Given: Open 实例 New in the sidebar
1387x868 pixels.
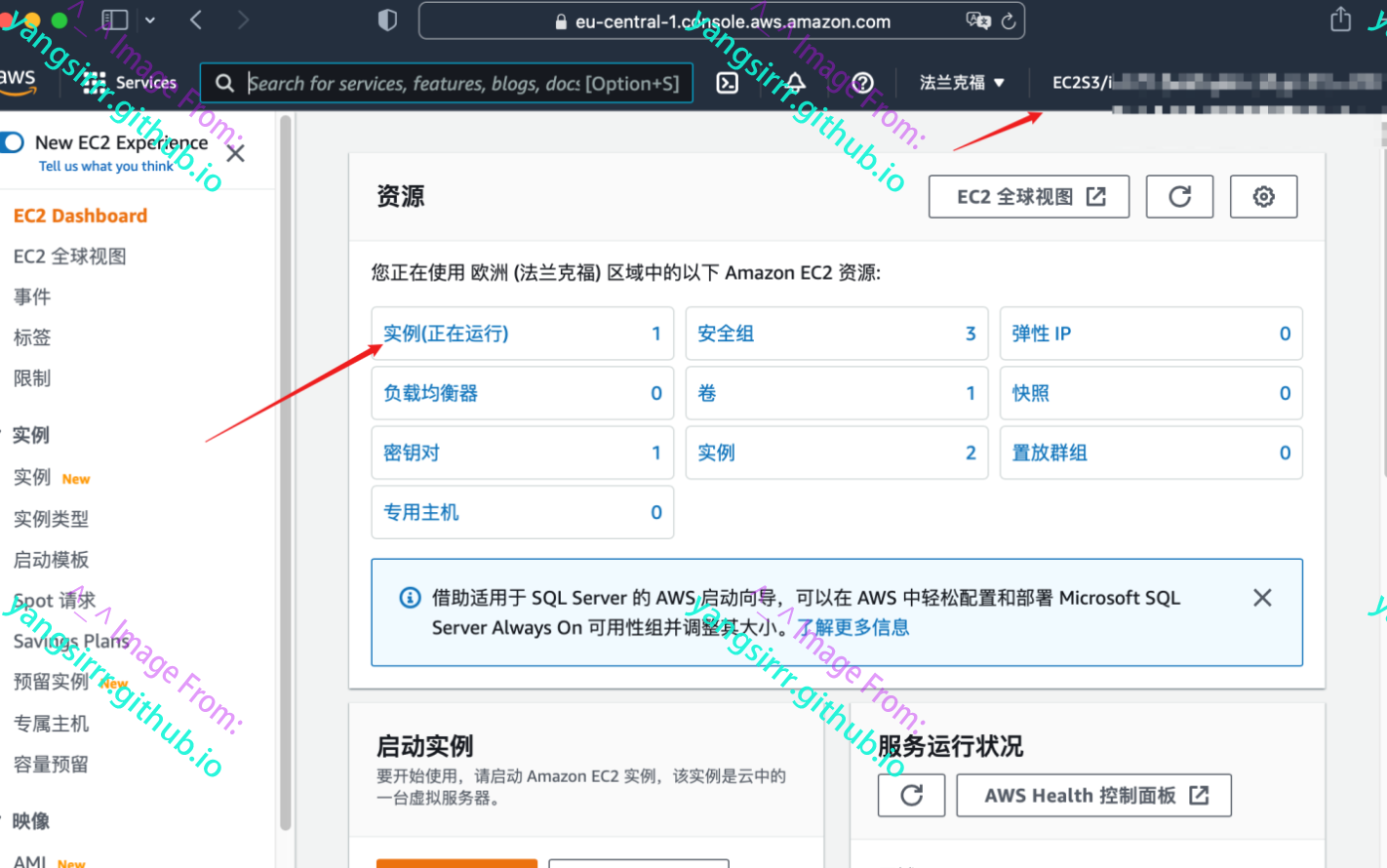Looking at the screenshot, I should click(52, 478).
